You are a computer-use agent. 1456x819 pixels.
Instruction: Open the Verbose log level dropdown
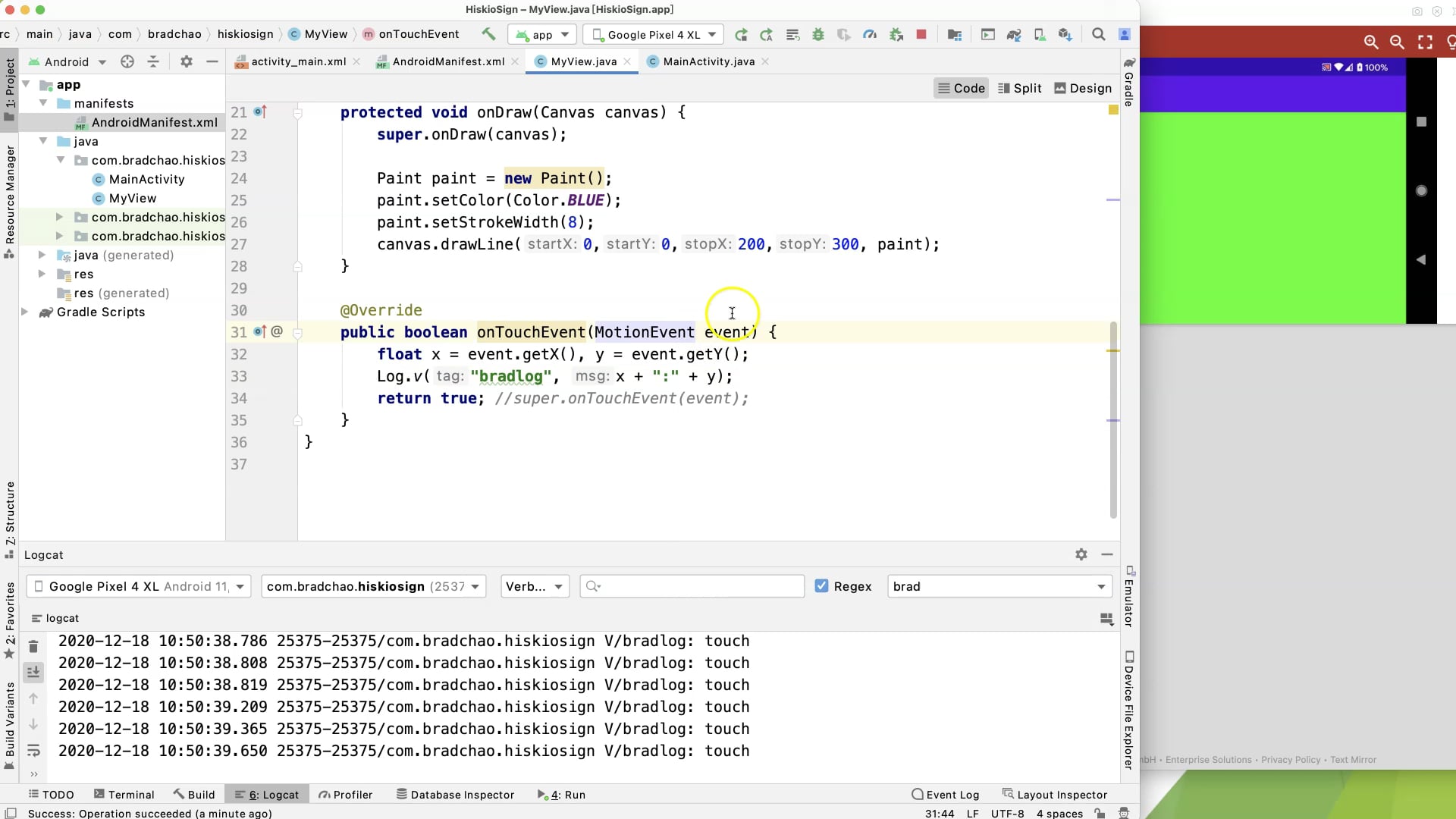tap(535, 586)
